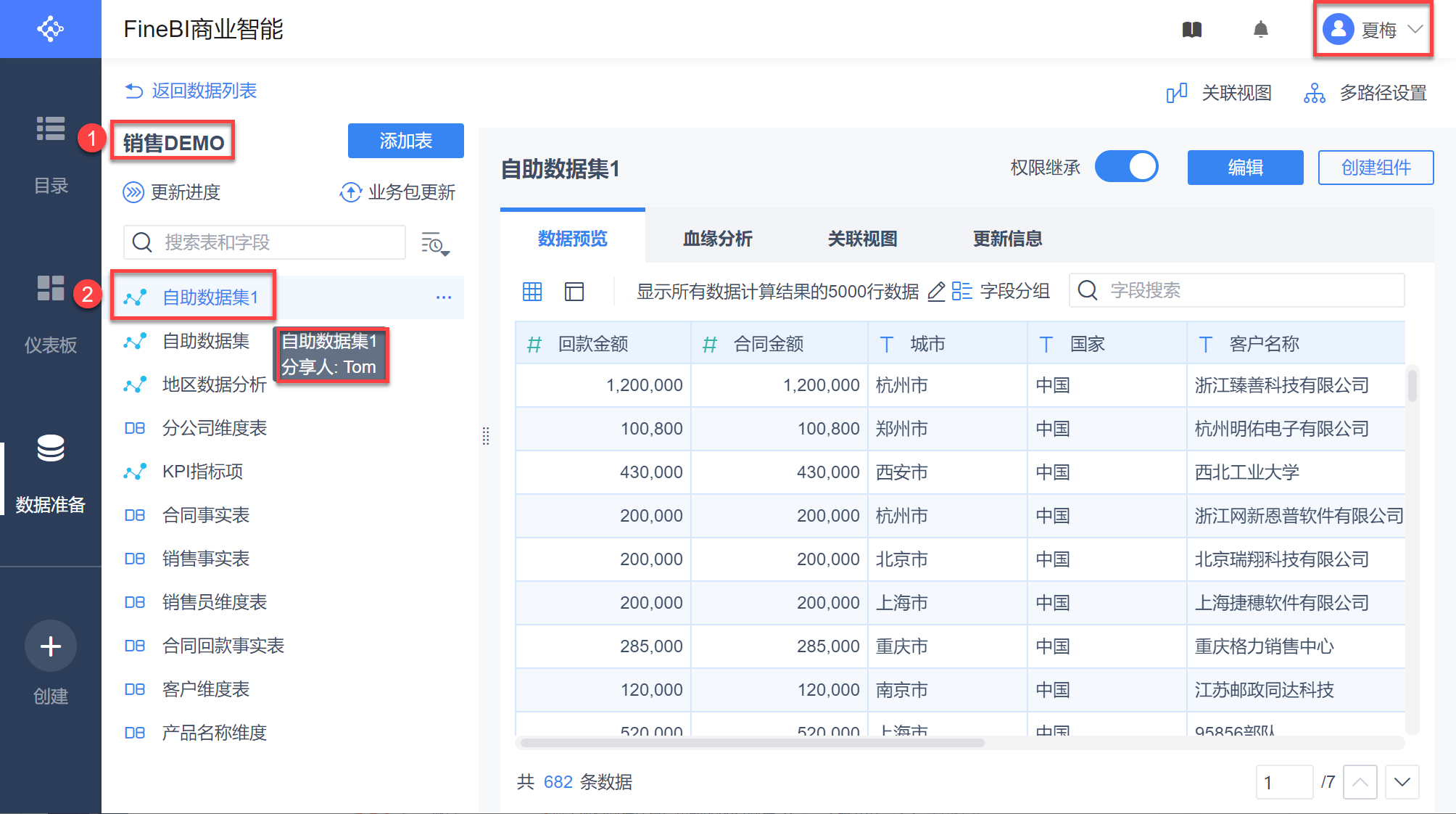Switch to grid table preview icon
Viewport: 1456px width, 814px height.
(532, 292)
